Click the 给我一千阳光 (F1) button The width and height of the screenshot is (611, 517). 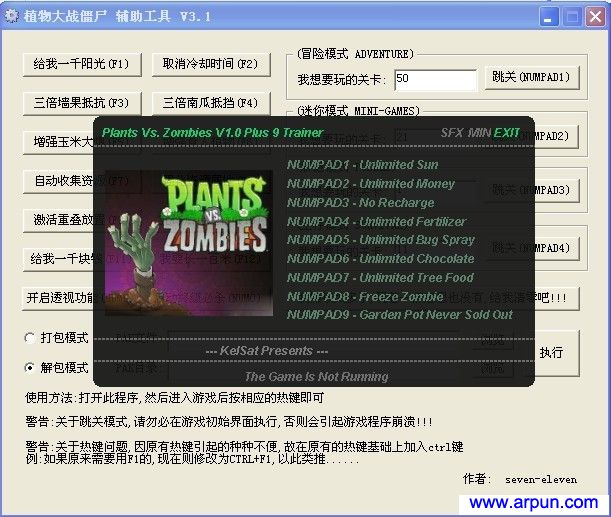(x=82, y=64)
